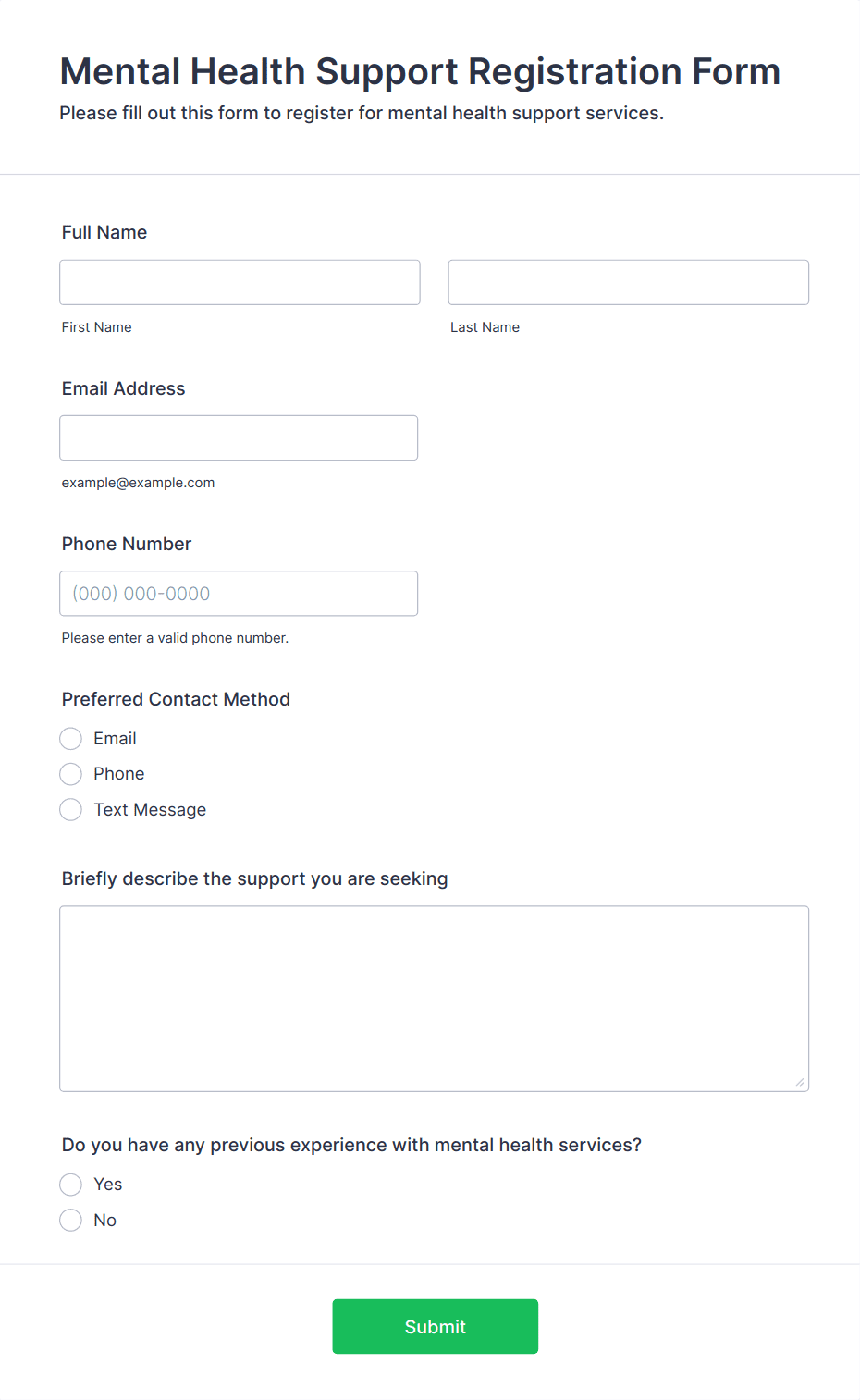Focus the Email Address text box
The width and height of the screenshot is (860, 1400).
[239, 437]
